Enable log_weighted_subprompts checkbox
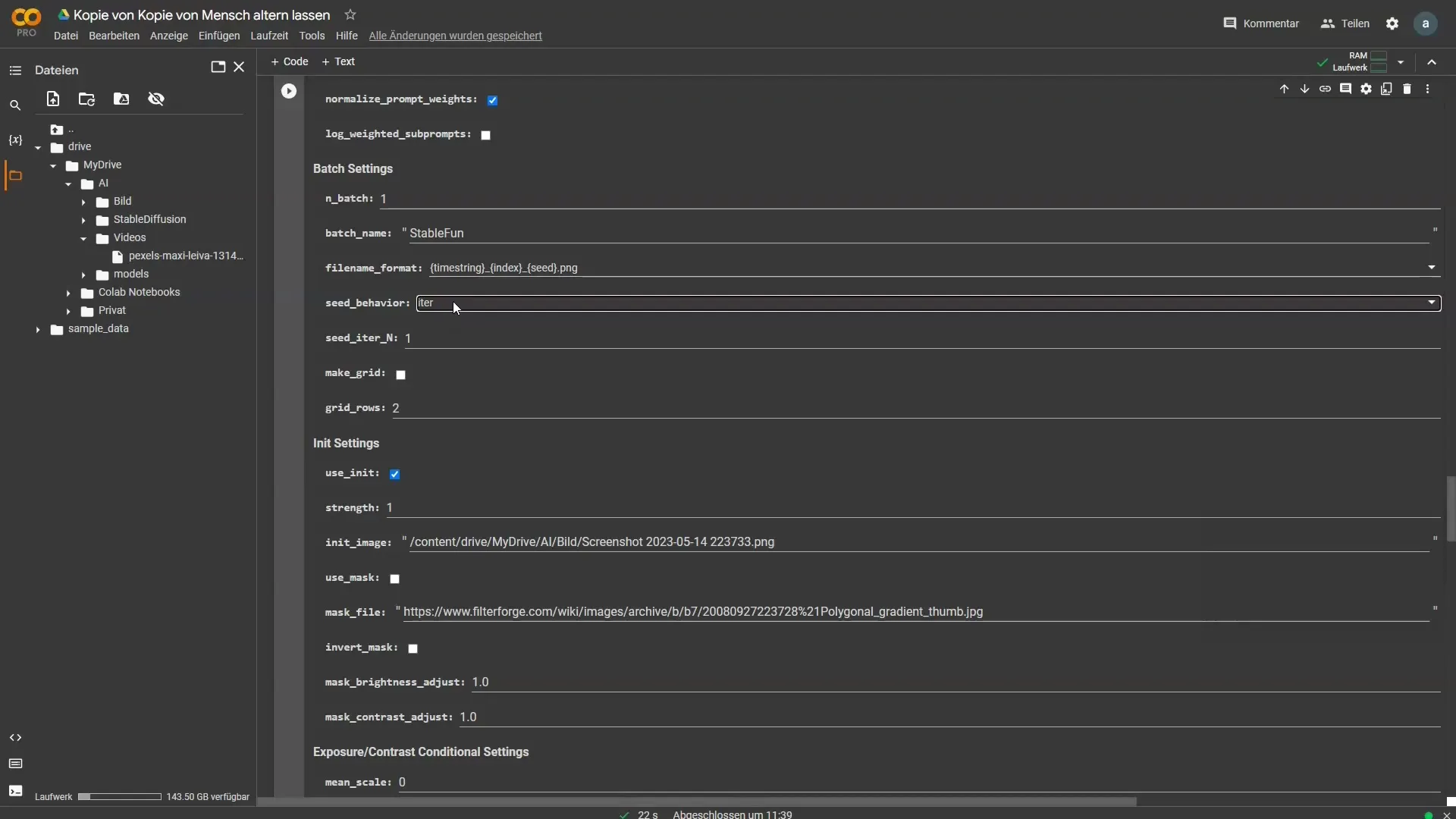Image resolution: width=1456 pixels, height=819 pixels. [x=485, y=135]
